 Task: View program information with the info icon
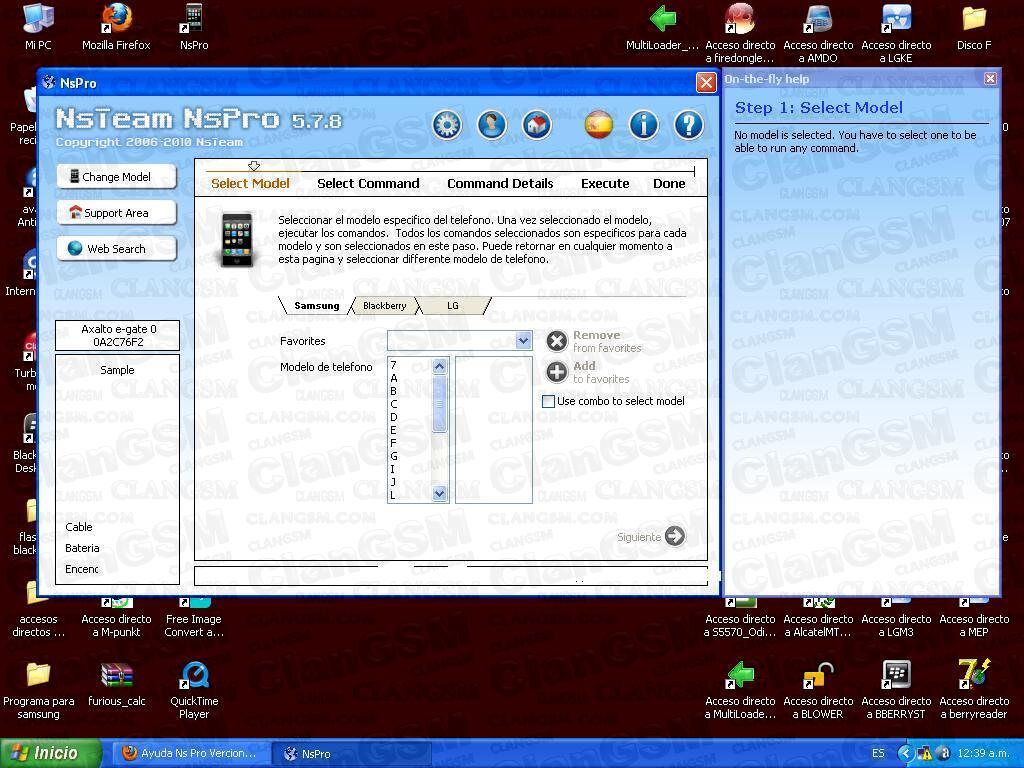pyautogui.click(x=643, y=125)
